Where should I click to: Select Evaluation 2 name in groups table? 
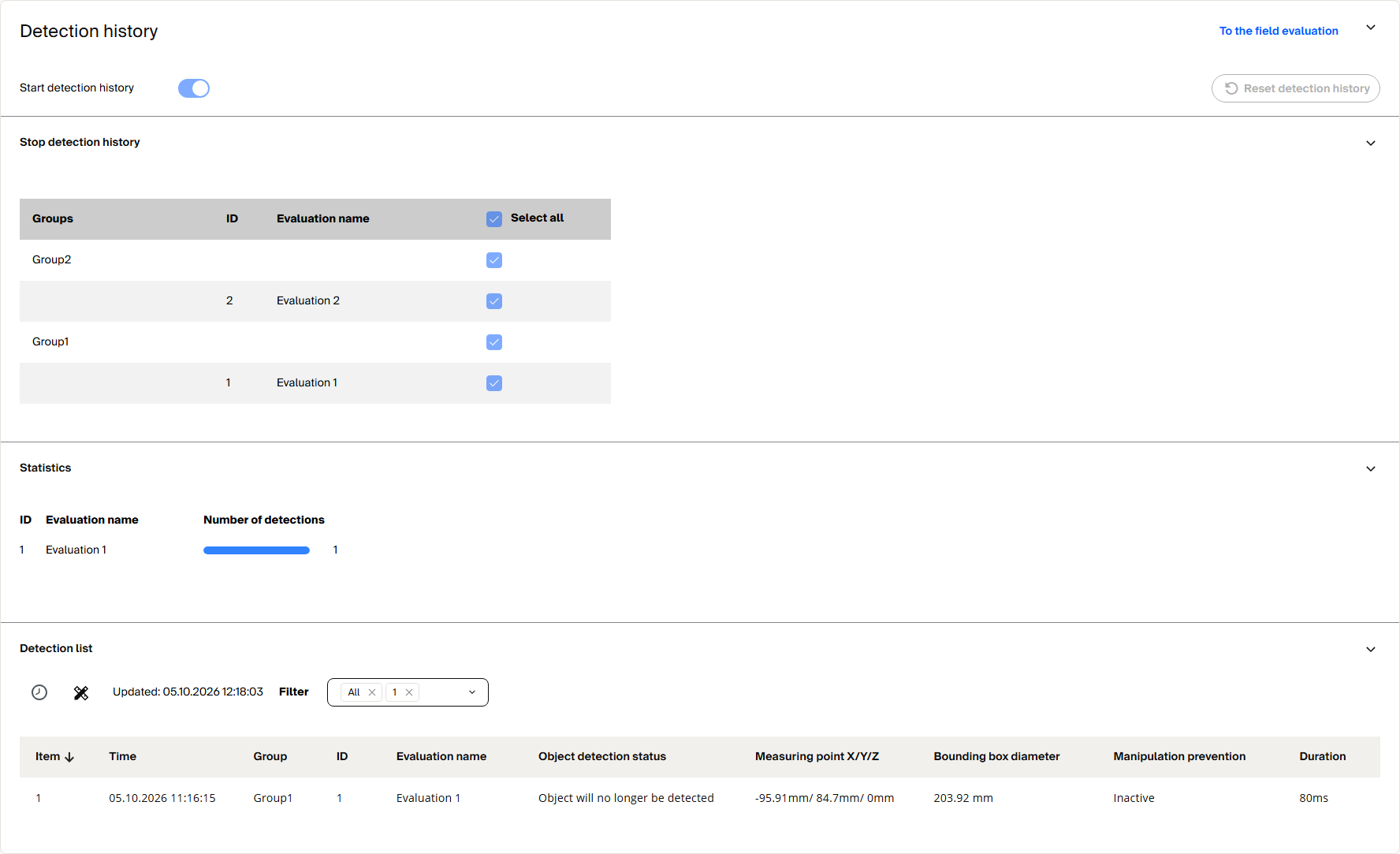coord(308,300)
